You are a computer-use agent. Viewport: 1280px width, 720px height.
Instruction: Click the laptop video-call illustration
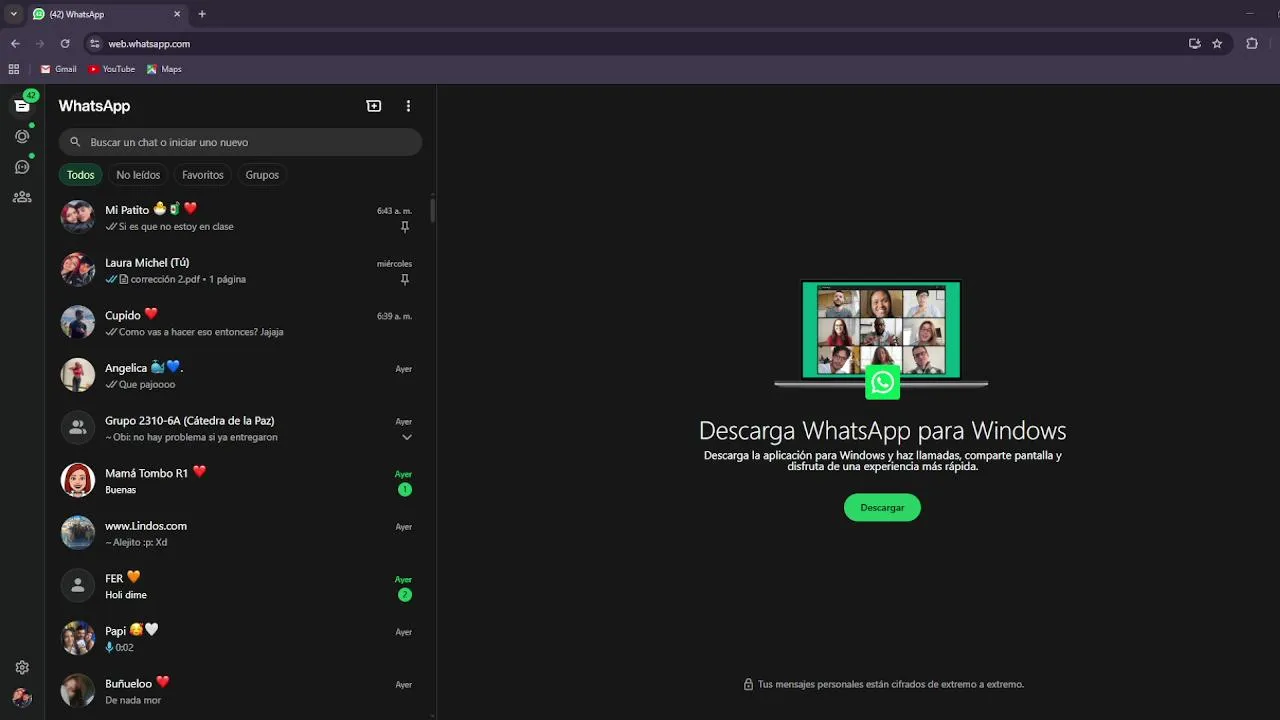881,340
